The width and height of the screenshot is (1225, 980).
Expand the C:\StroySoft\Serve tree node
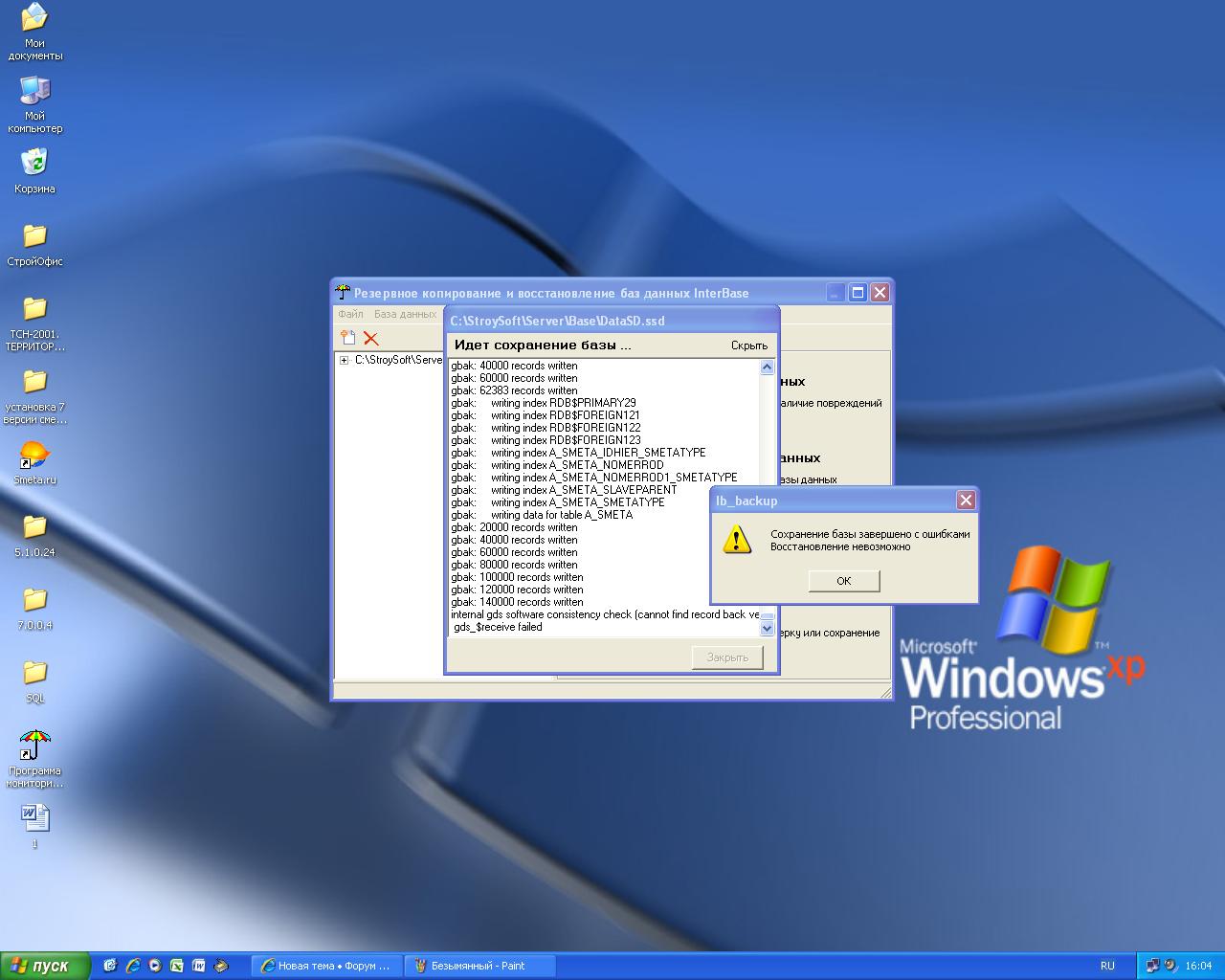(344, 360)
